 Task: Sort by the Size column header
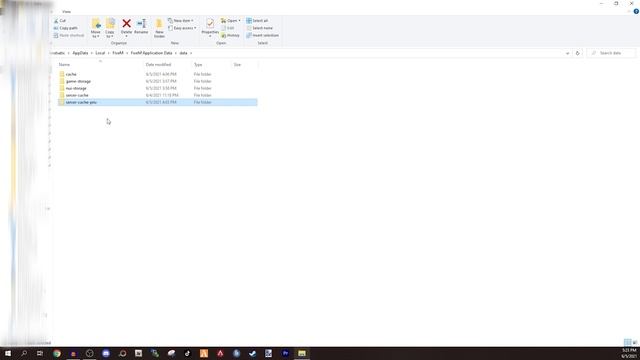pyautogui.click(x=237, y=64)
